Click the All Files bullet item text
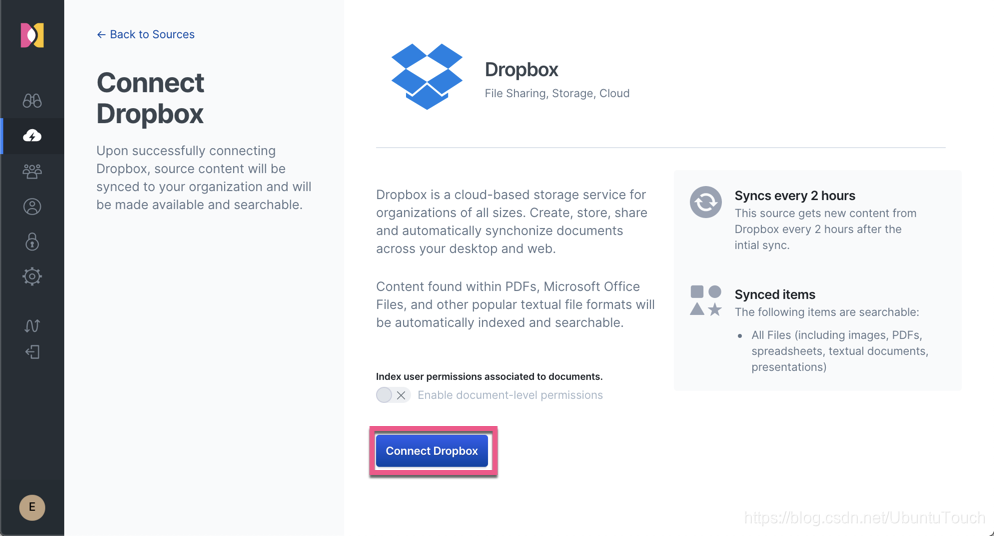Image resolution: width=994 pixels, height=536 pixels. pos(839,351)
